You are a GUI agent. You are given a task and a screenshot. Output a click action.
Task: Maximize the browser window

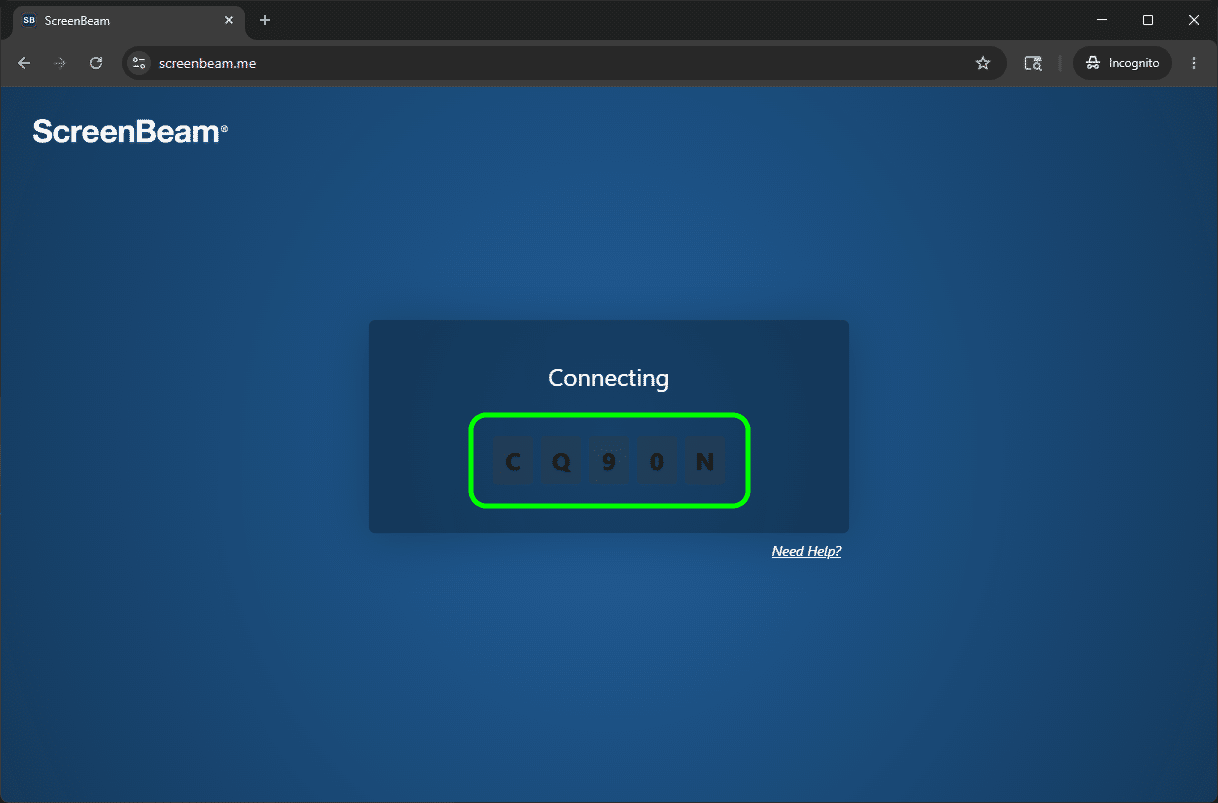[x=1148, y=20]
